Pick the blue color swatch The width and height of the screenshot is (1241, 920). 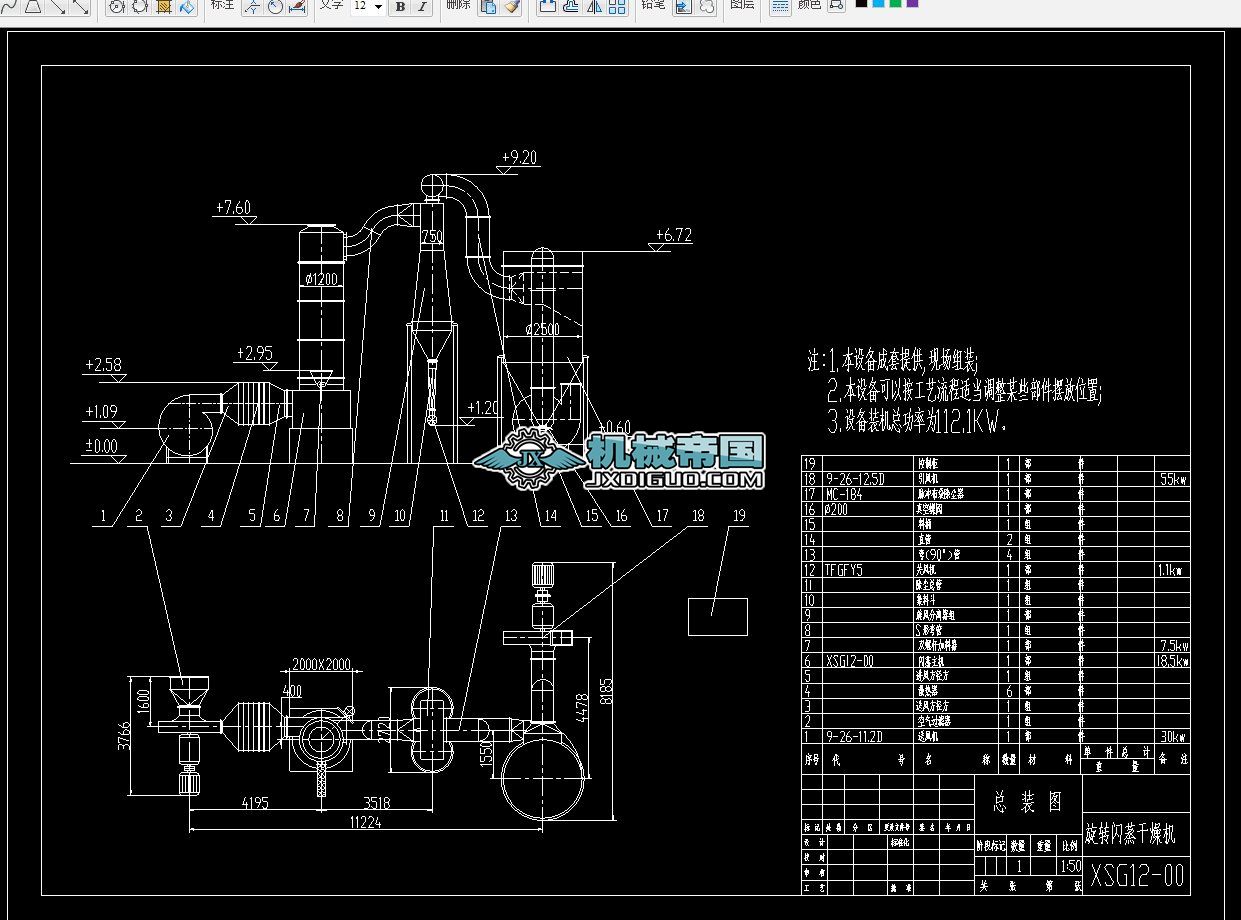tap(878, 3)
